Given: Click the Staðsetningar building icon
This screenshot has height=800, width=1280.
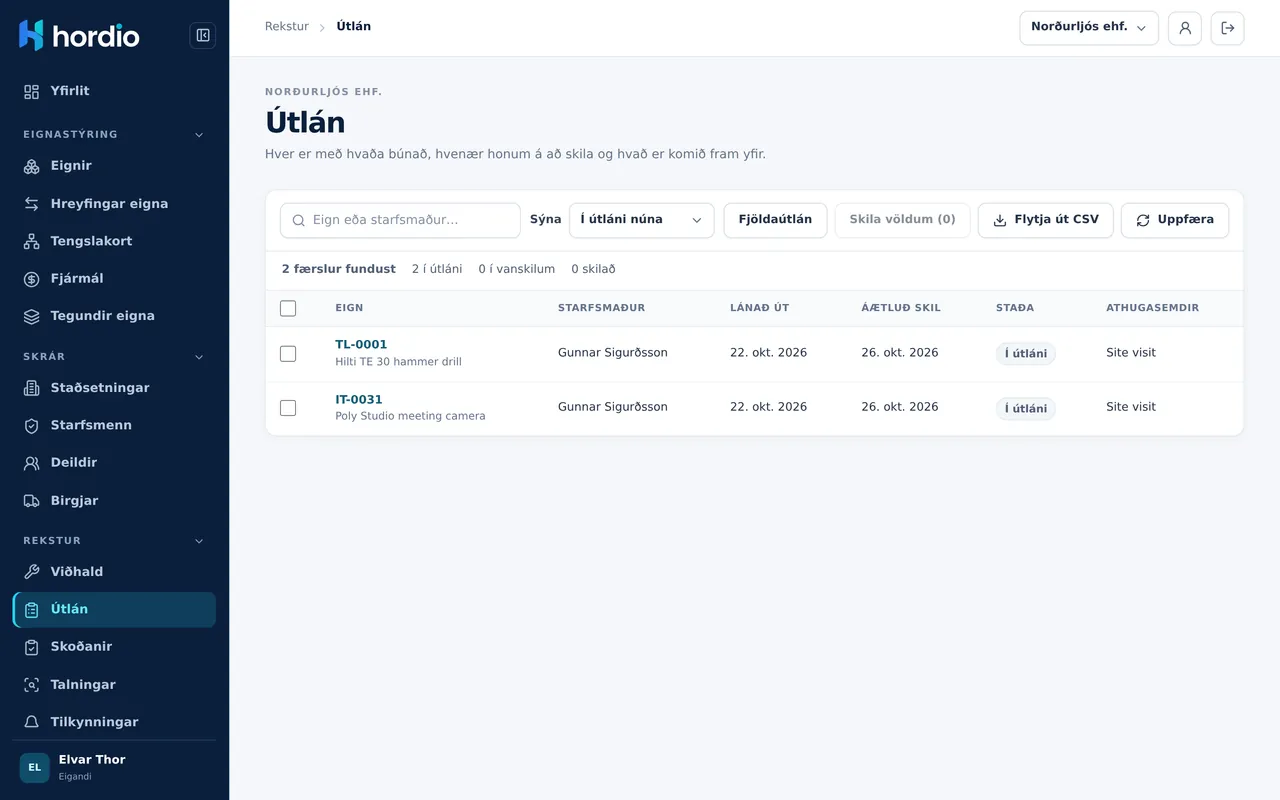Looking at the screenshot, I should pyautogui.click(x=32, y=388).
